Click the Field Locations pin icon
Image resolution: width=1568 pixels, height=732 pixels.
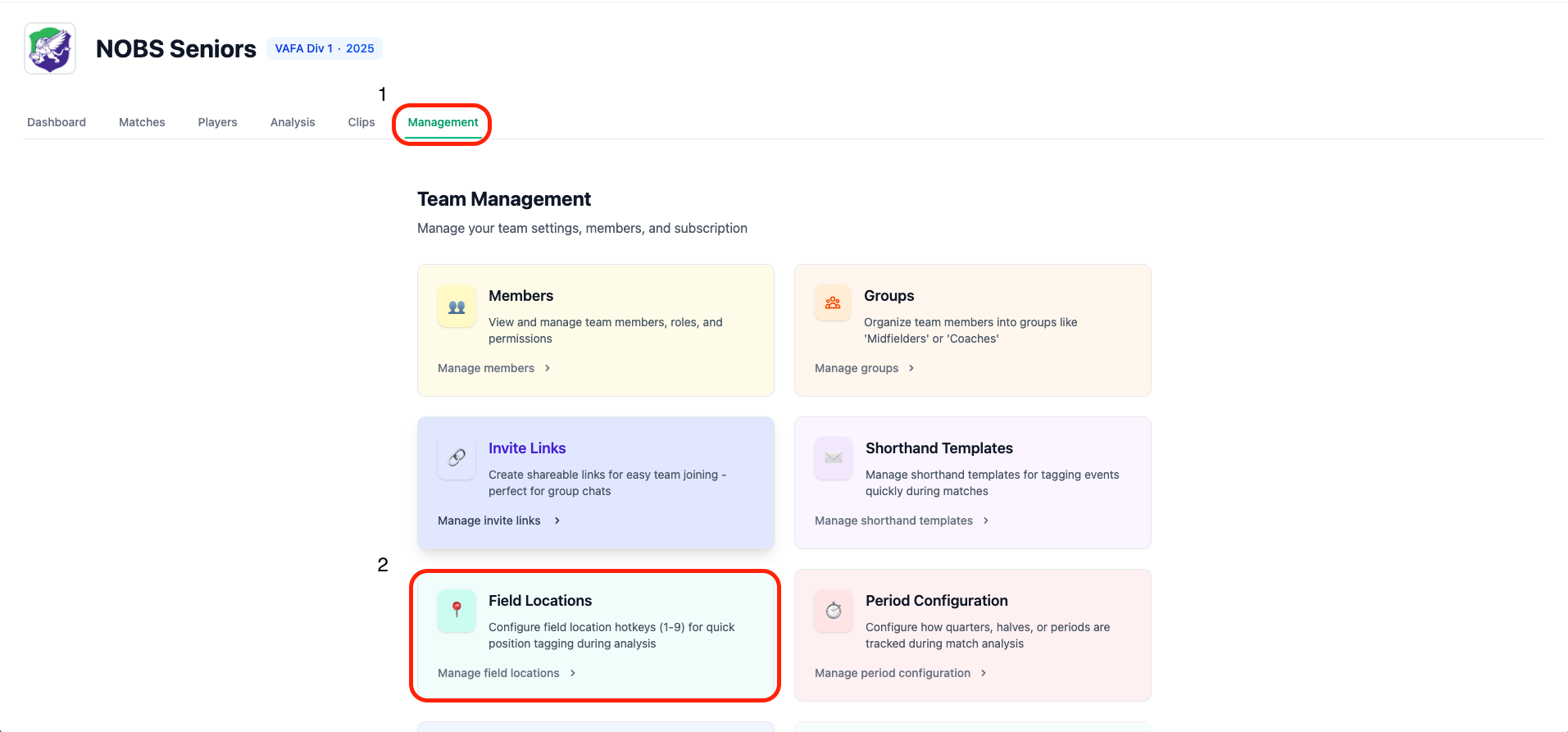[457, 610]
